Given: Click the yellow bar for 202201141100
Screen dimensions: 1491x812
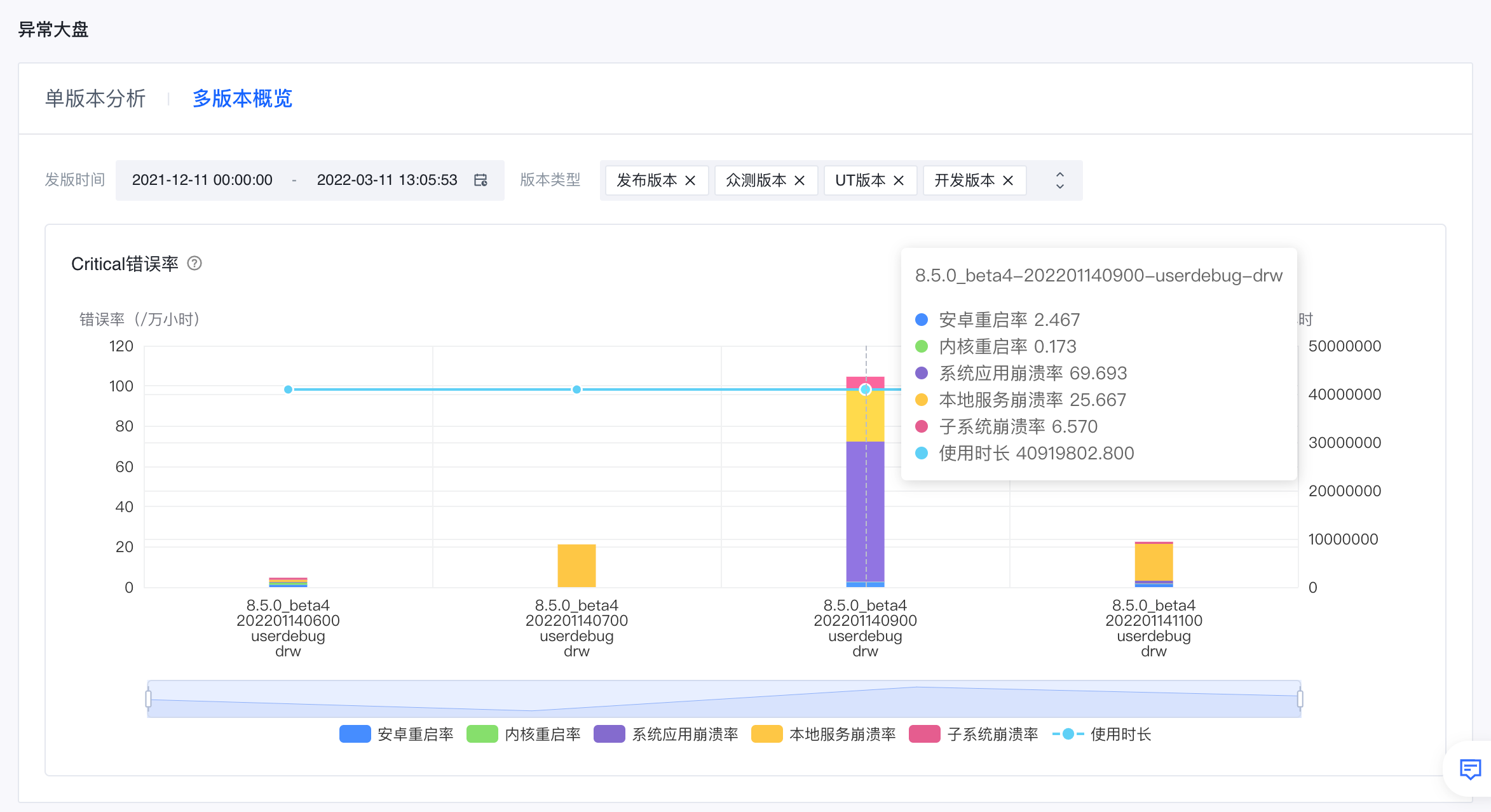Looking at the screenshot, I should pos(1154,562).
